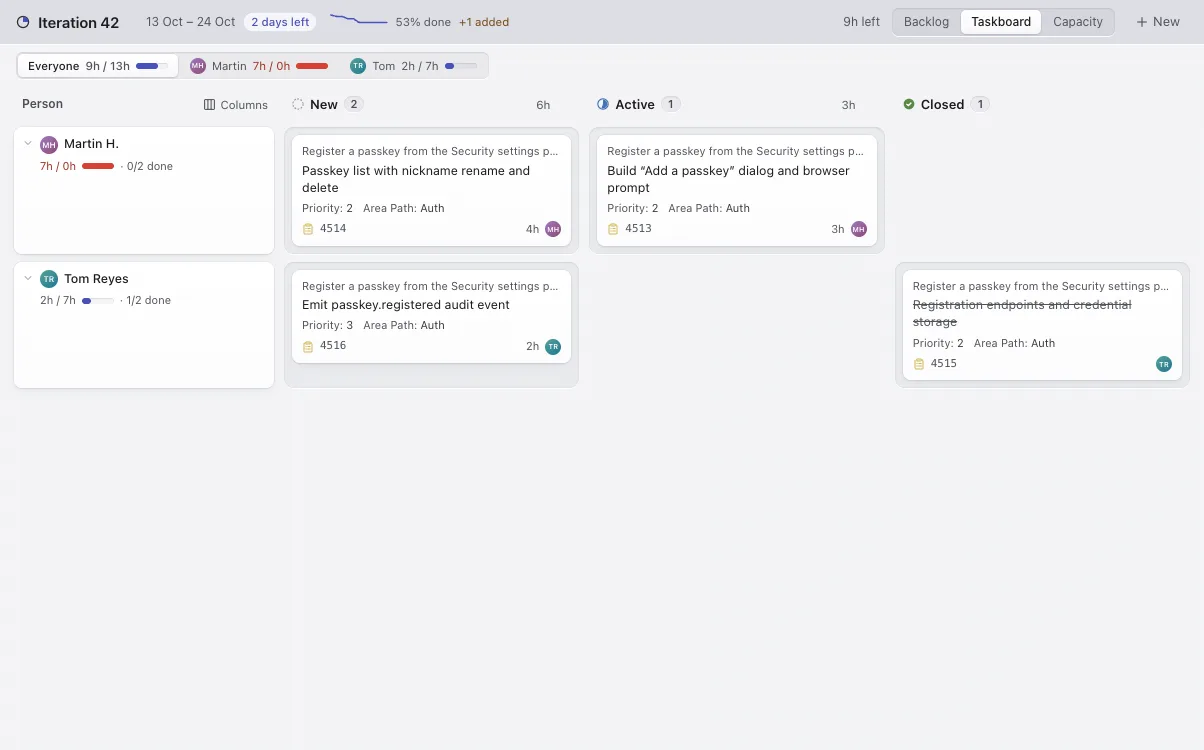Click the 13 Oct – 24 Oct dates
Screen dimensions: 1204x750
pyautogui.click(x=191, y=22)
